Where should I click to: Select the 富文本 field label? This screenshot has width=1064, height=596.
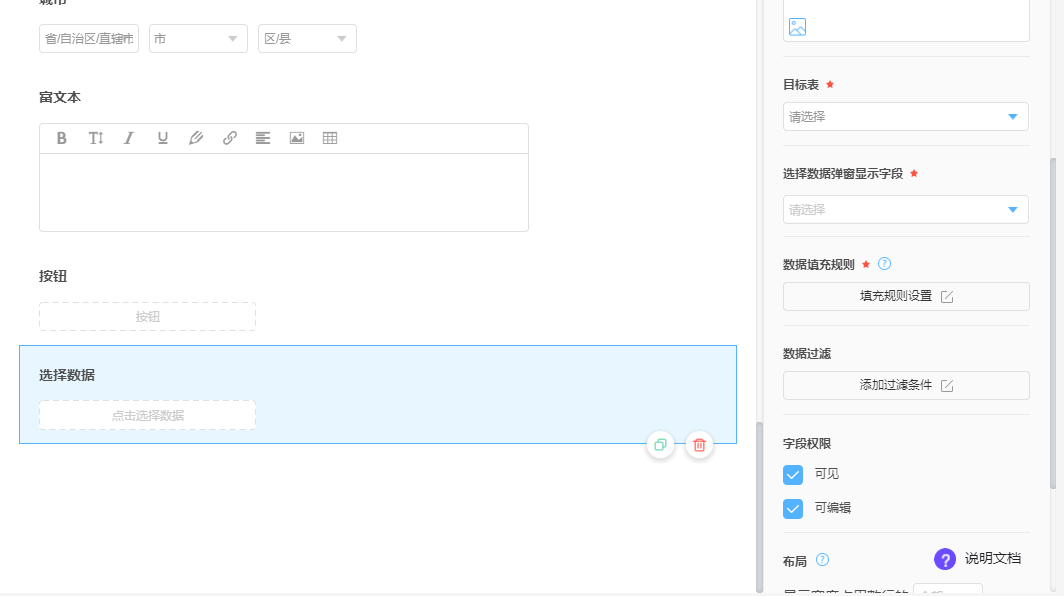point(60,97)
